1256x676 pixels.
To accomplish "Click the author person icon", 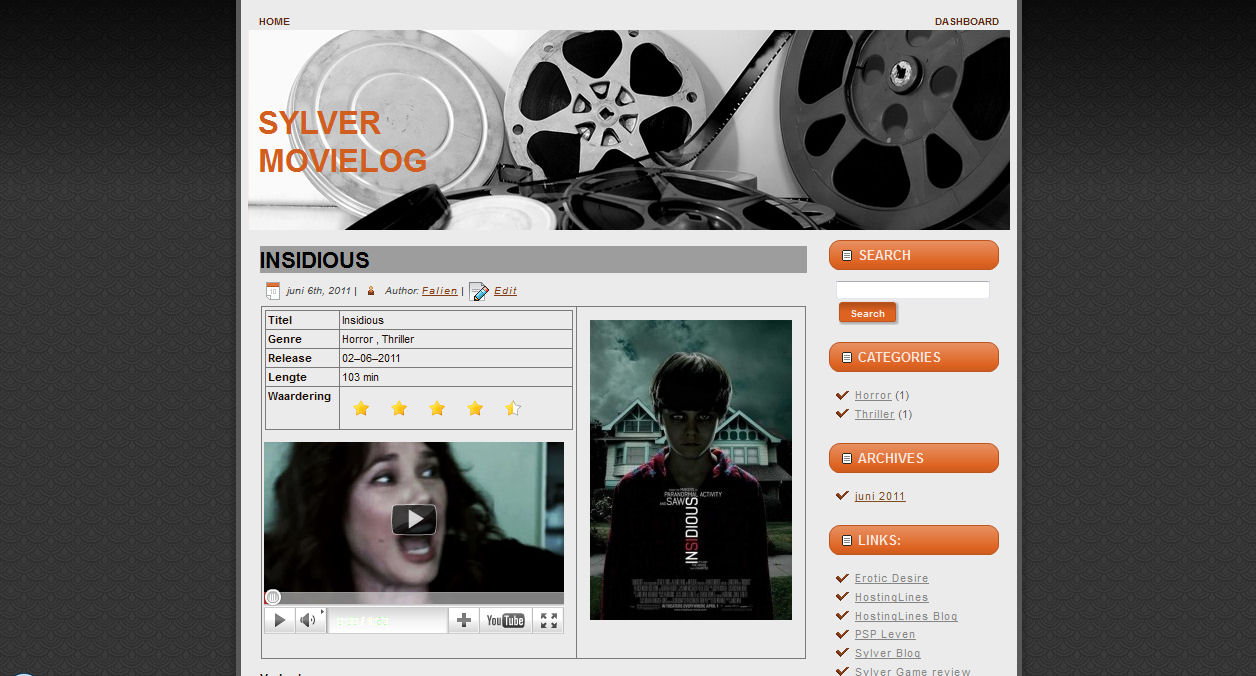I will pos(371,291).
